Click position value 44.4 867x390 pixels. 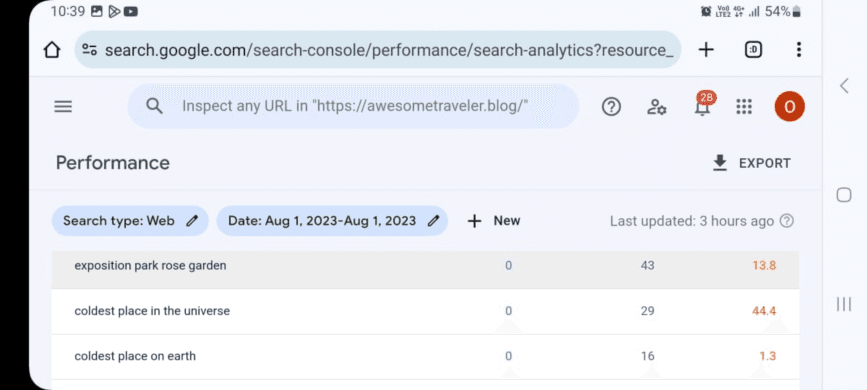tap(764, 311)
